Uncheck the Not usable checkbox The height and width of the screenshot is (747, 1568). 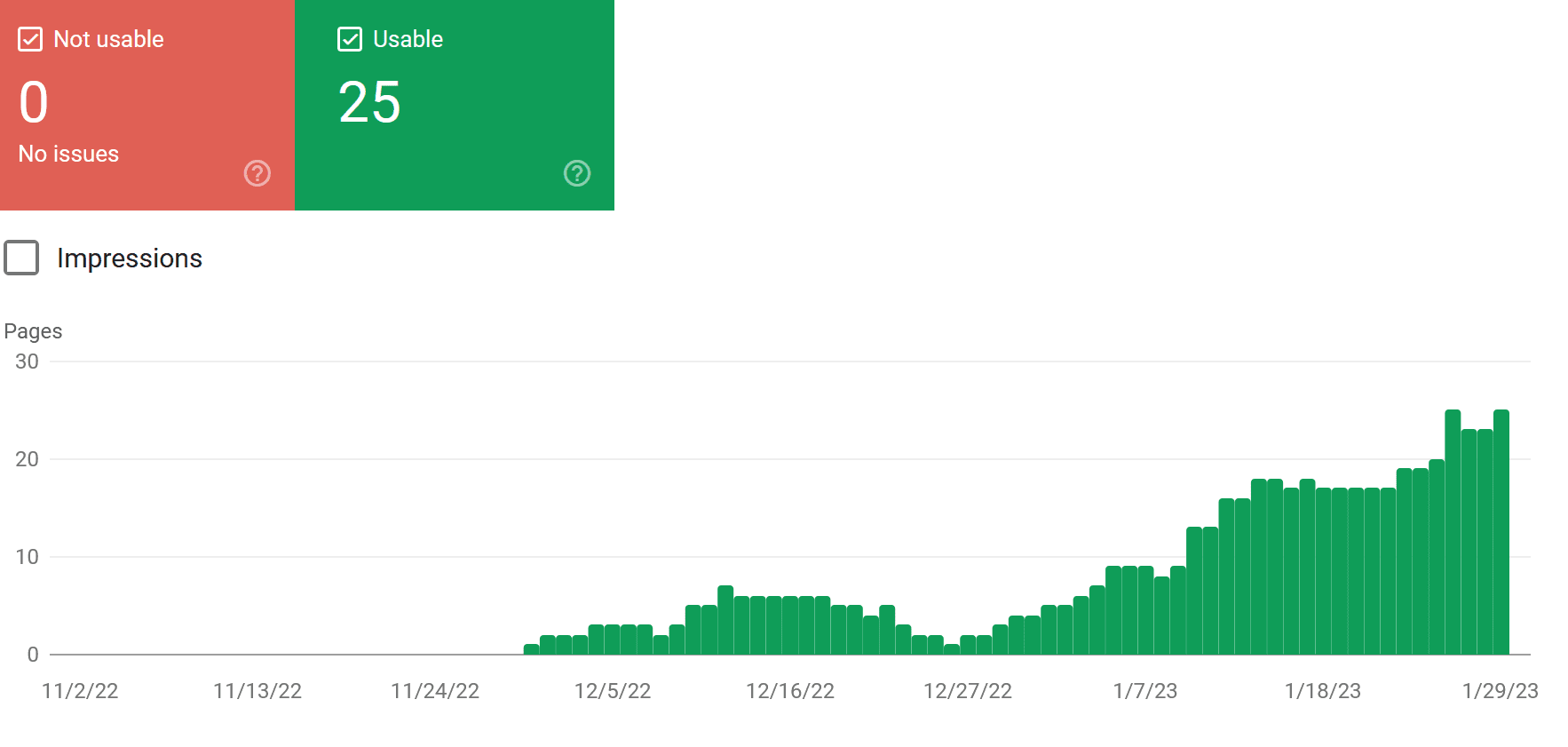coord(30,39)
